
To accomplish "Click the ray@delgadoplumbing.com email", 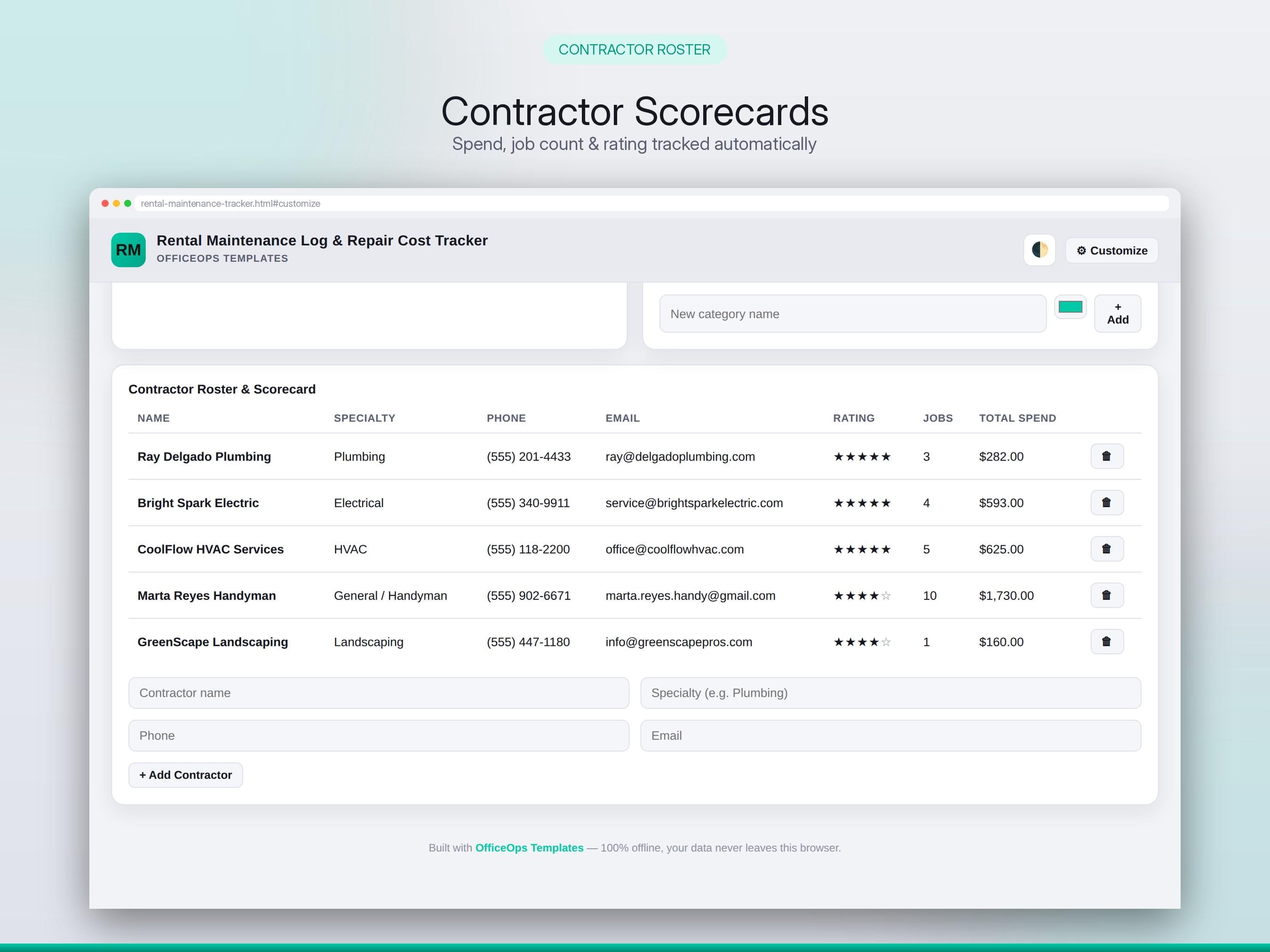I will click(x=680, y=457).
